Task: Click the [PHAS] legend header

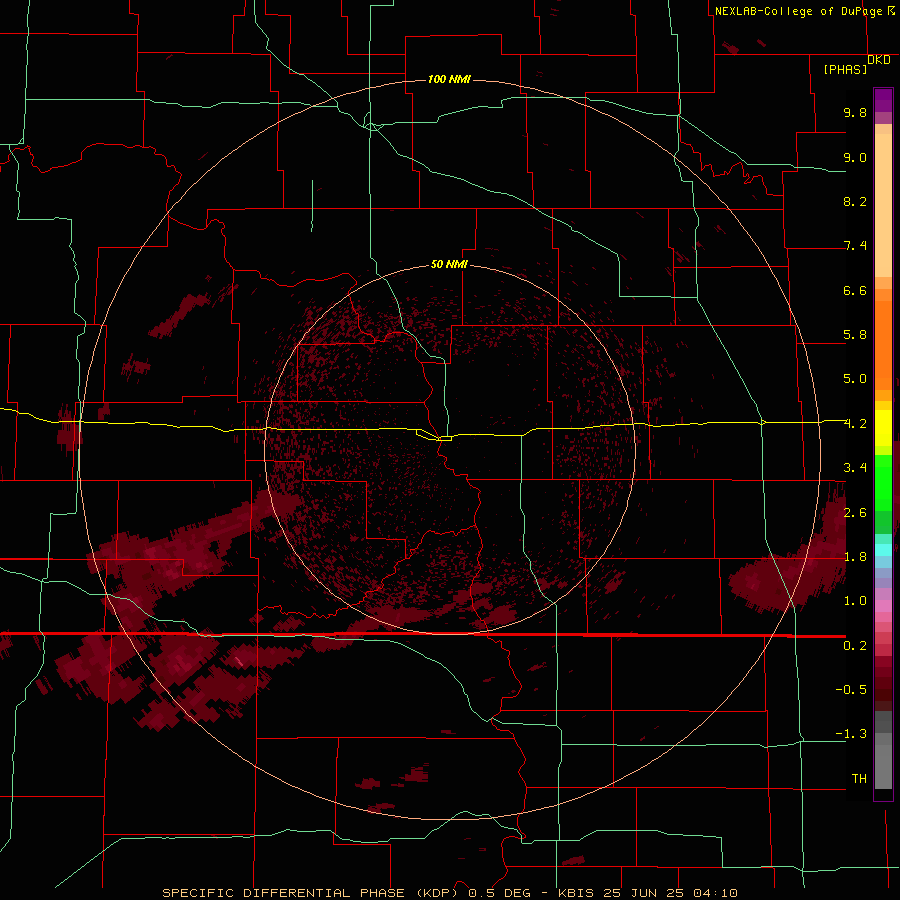Action: (x=845, y=70)
